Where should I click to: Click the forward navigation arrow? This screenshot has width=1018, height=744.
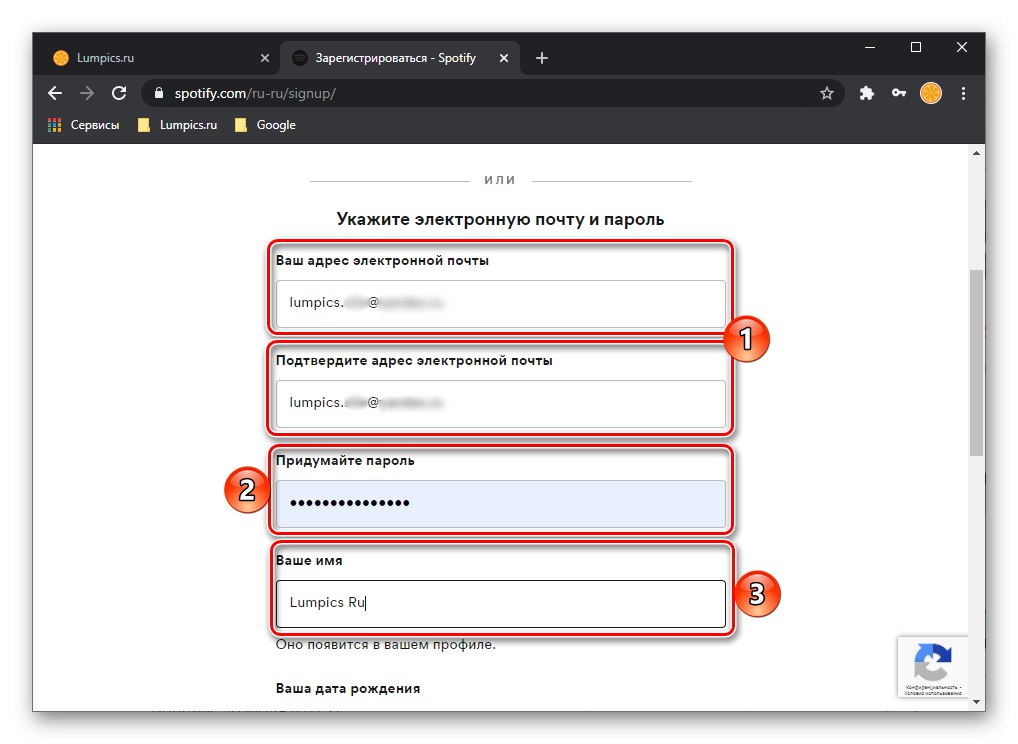pyautogui.click(x=87, y=93)
